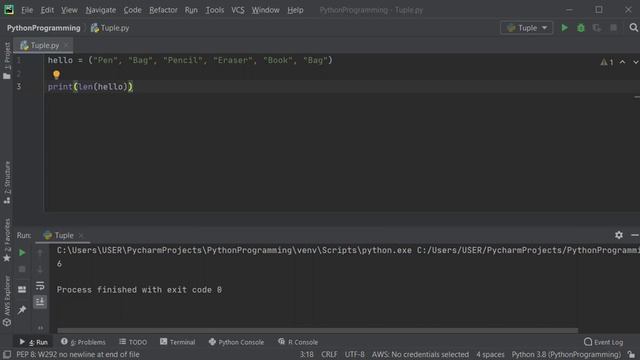The image size is (640, 360).
Task: Open the Window menu
Action: 265,10
